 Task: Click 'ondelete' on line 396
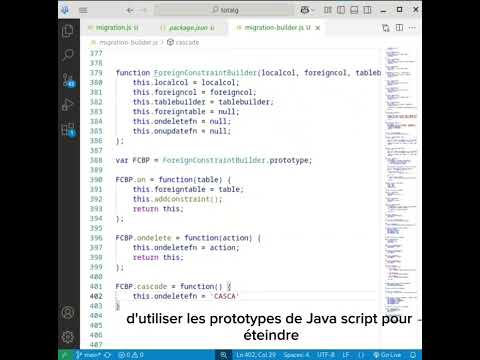tap(154, 238)
